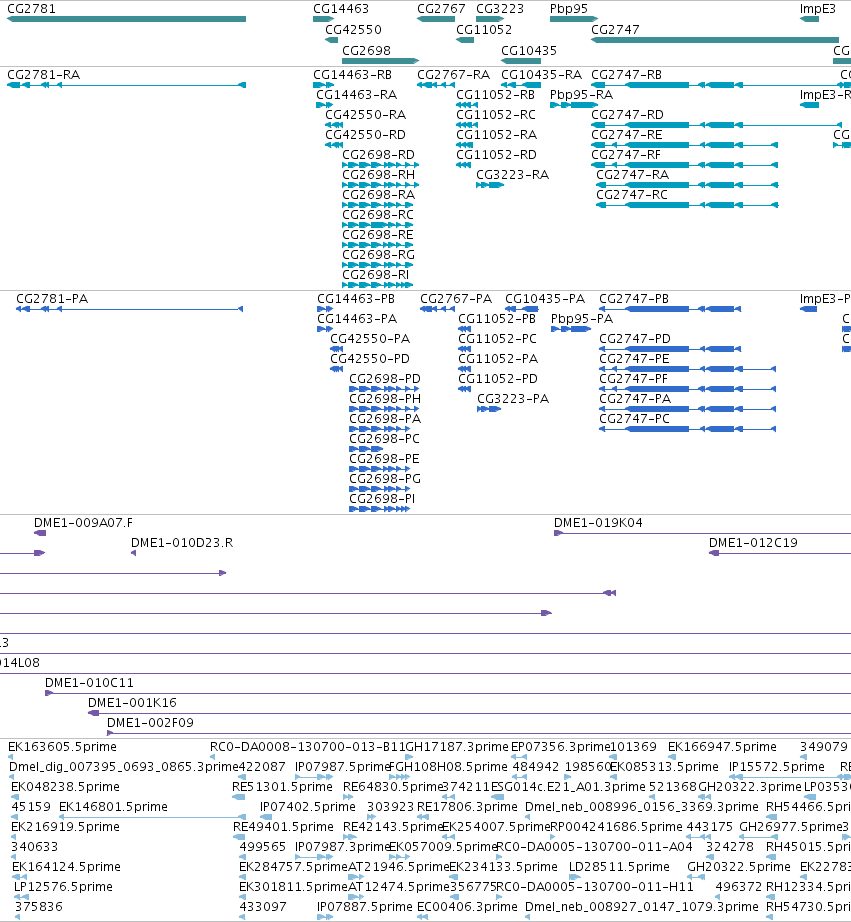Select transcript CG2747-RF
Screen dimensions: 851x922
pyautogui.click(x=626, y=155)
